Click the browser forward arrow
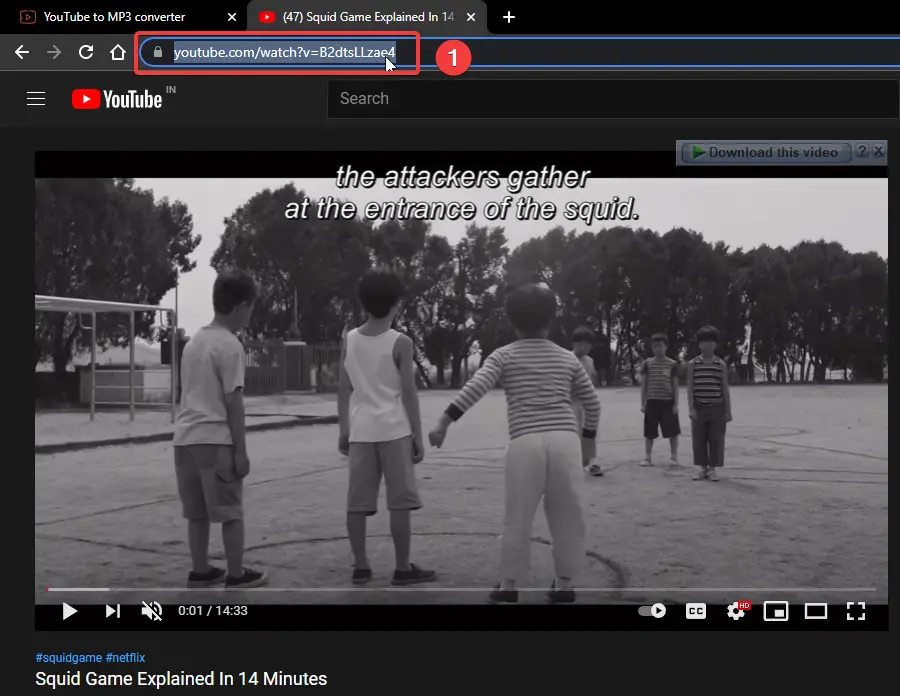 (54, 52)
